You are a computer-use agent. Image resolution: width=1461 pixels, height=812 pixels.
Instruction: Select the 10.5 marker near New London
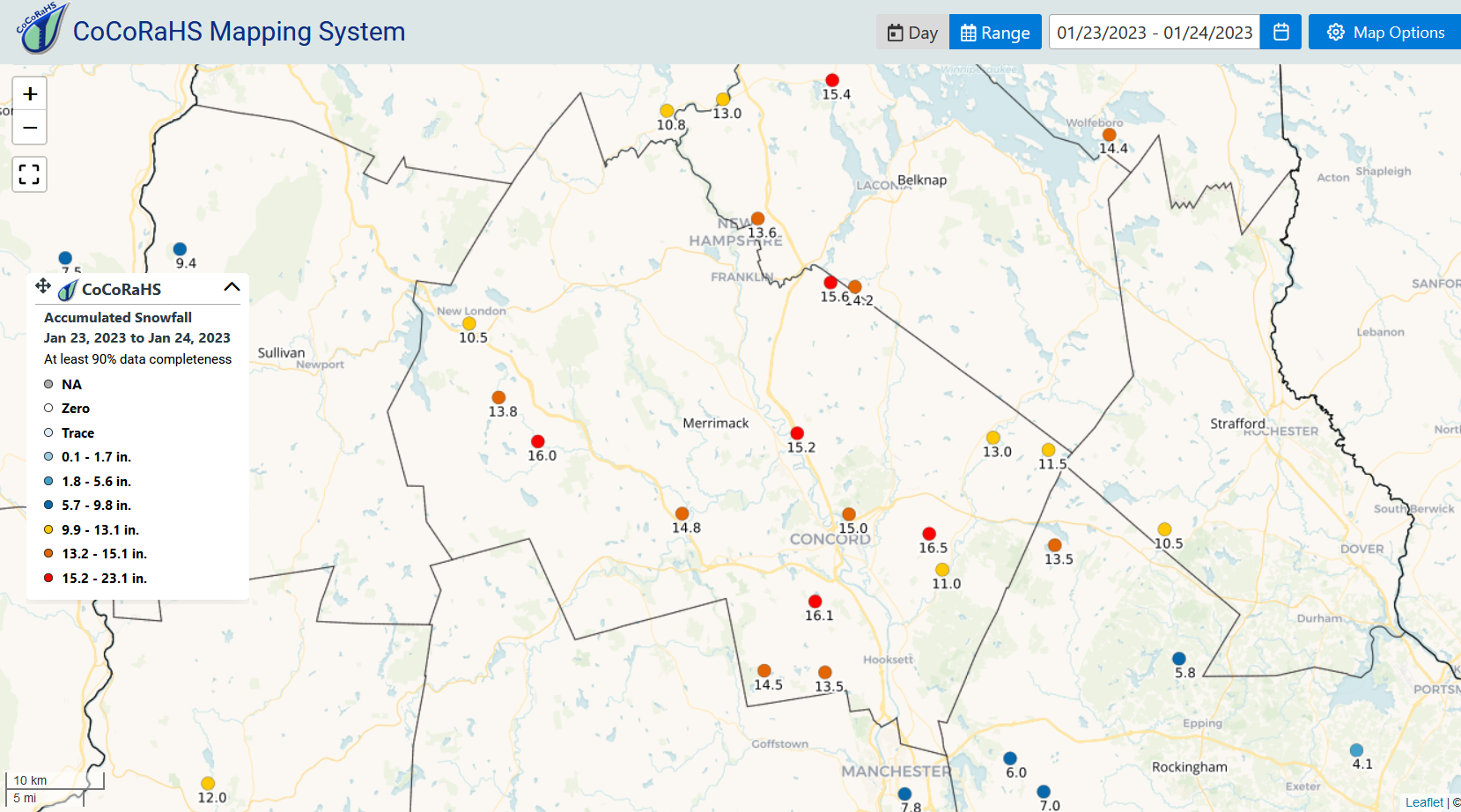pos(469,323)
